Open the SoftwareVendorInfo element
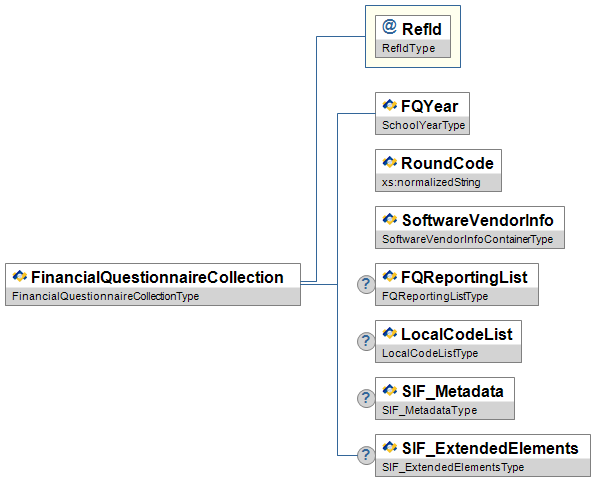 click(477, 219)
